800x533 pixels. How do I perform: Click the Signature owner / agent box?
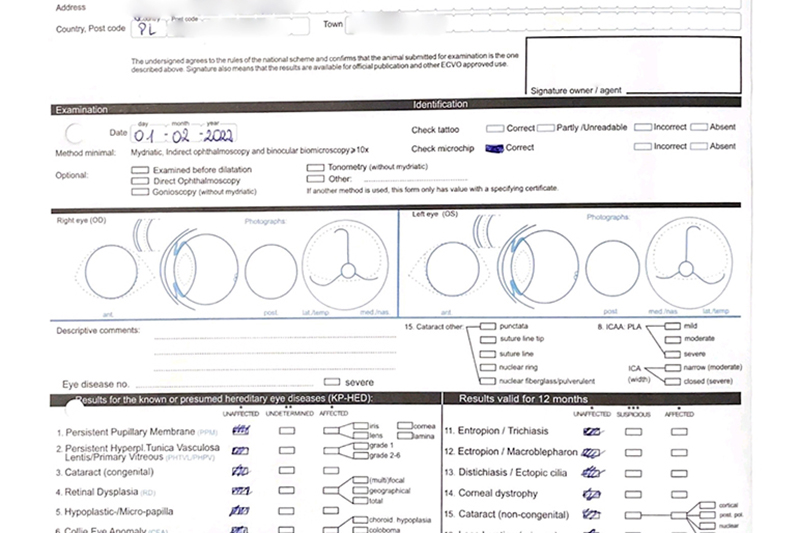pos(633,65)
